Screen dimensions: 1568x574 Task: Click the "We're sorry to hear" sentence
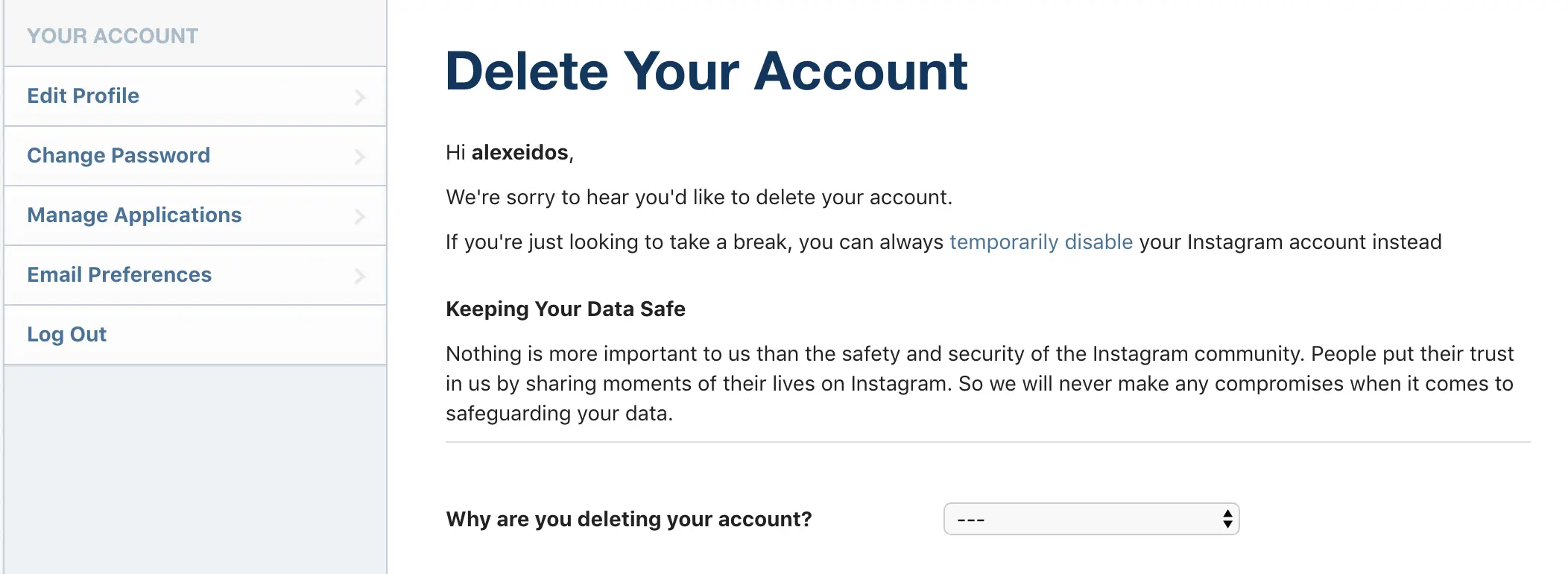[698, 198]
